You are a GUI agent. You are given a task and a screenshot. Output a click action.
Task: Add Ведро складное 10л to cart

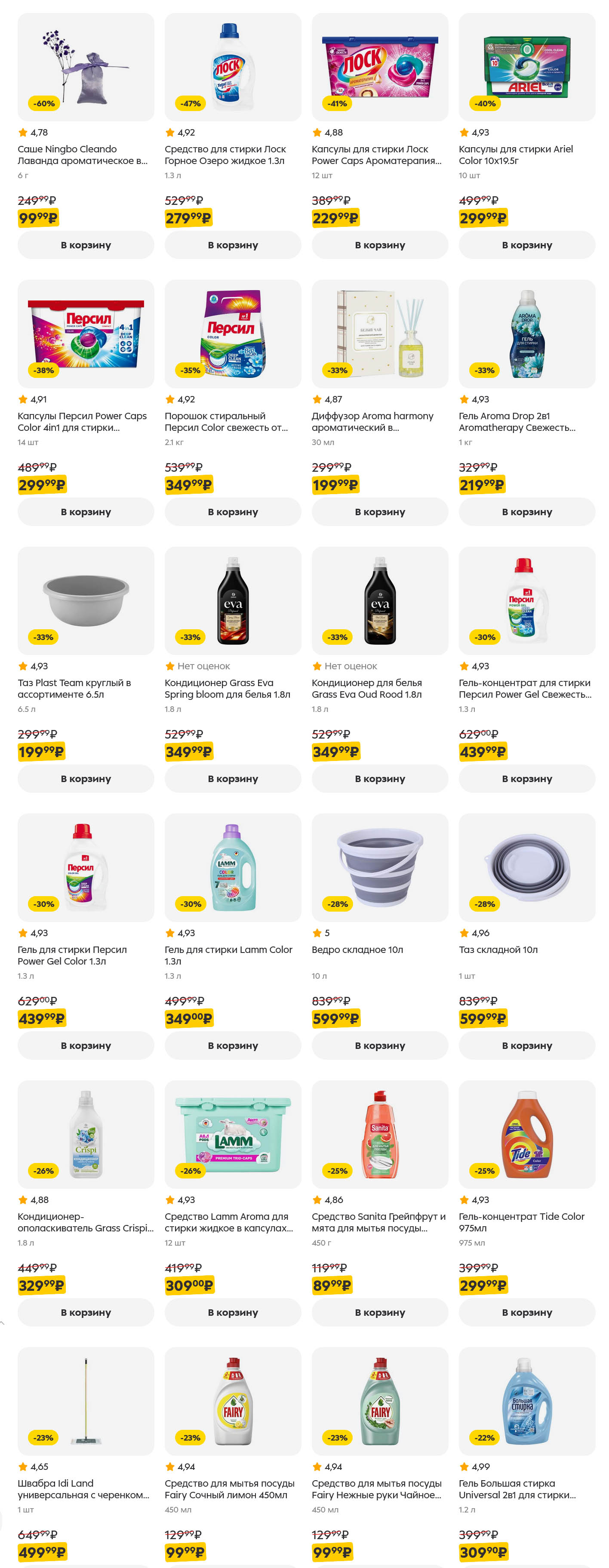[x=380, y=1045]
